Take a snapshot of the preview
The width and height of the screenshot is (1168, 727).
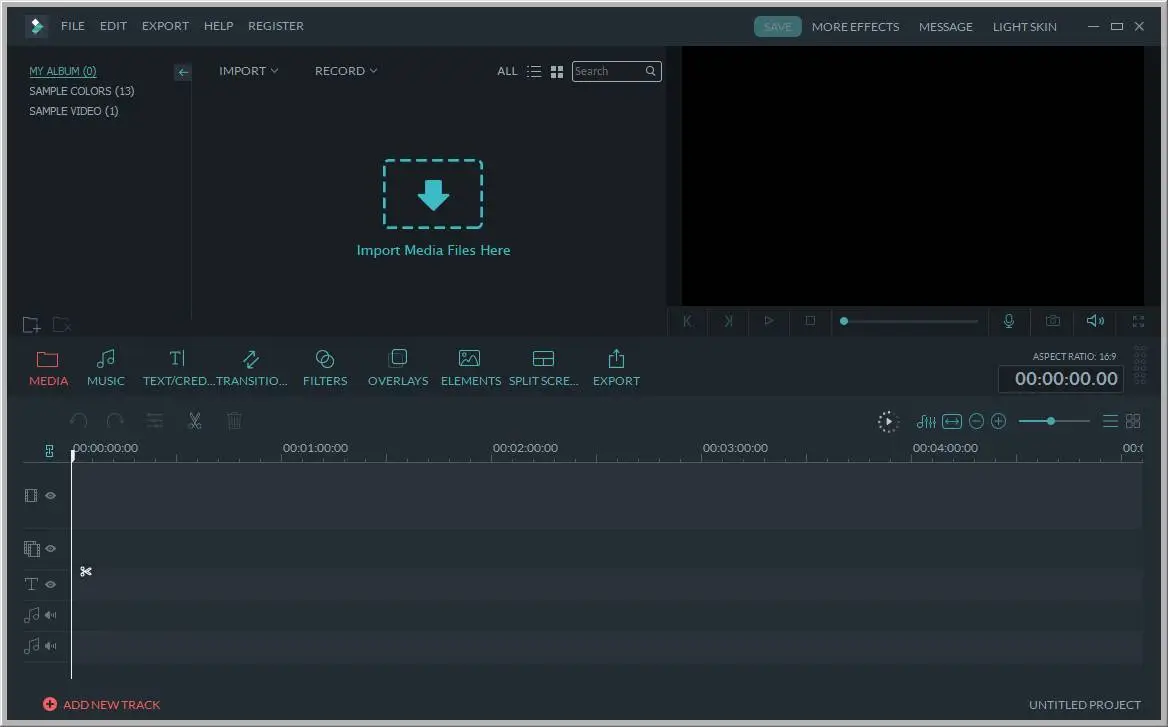click(x=1053, y=321)
